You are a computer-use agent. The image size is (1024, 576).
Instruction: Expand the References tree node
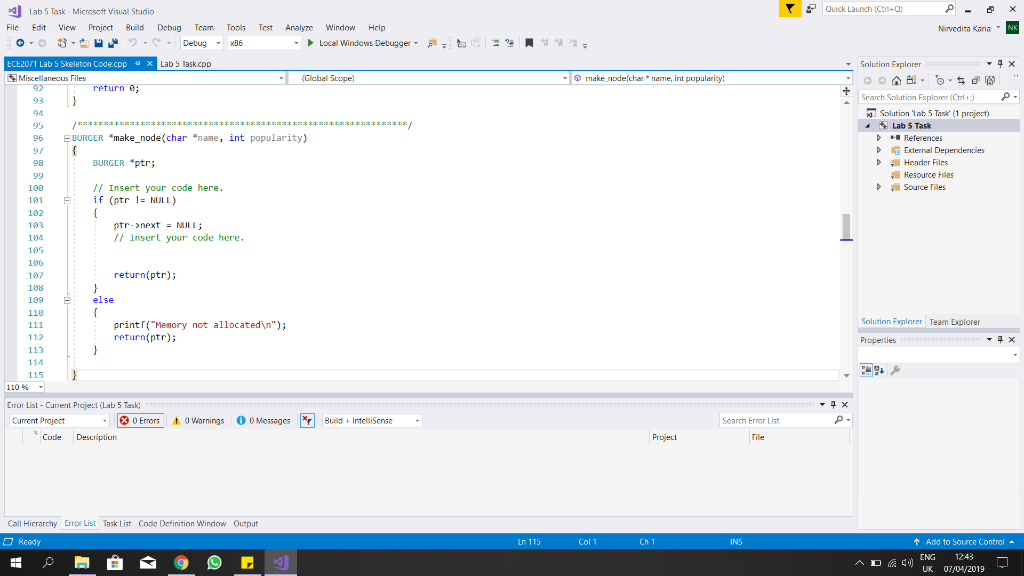point(879,138)
